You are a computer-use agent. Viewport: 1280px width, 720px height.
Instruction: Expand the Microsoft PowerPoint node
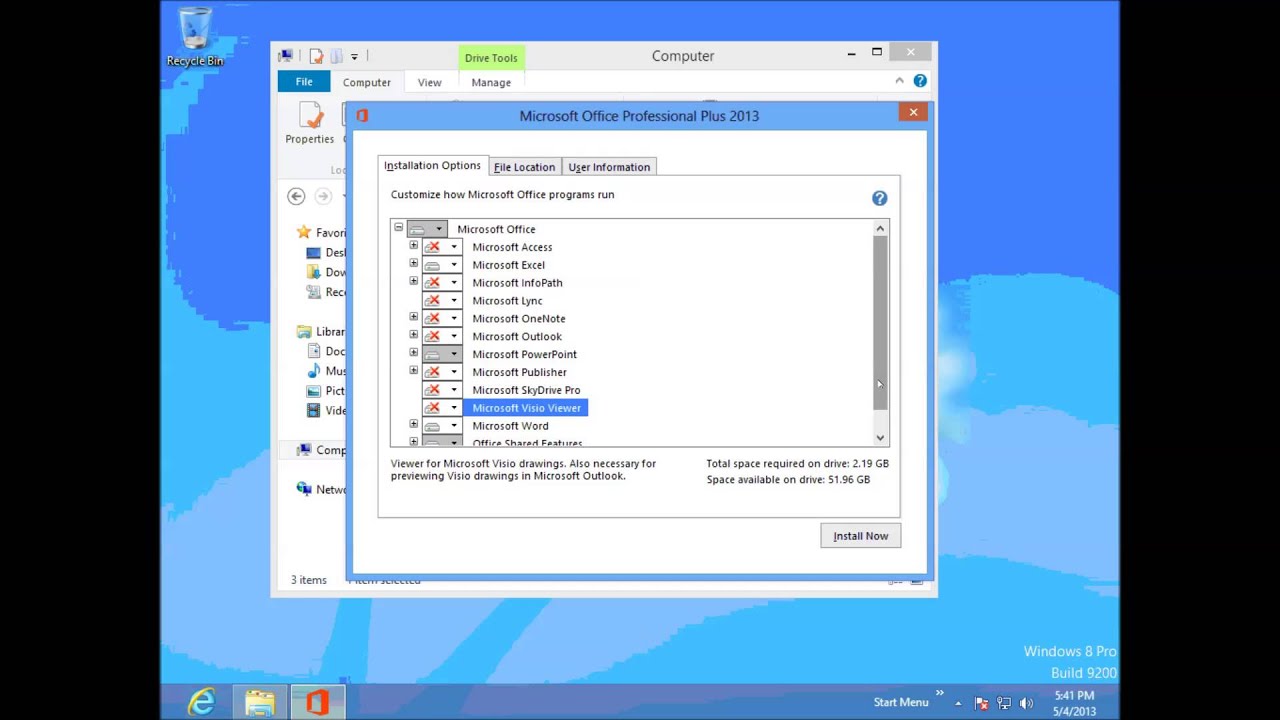point(413,353)
